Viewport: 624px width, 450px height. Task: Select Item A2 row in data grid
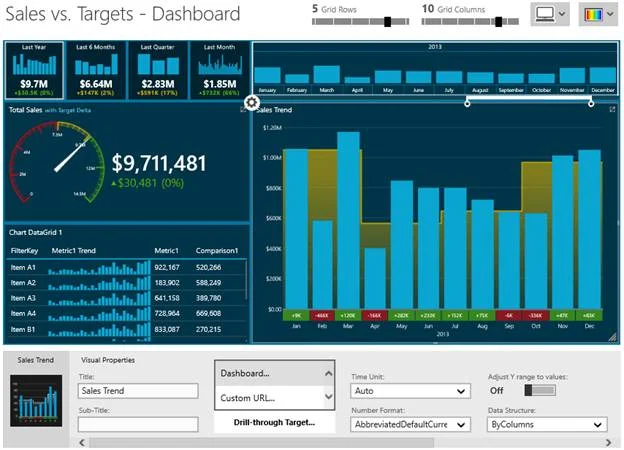[127, 283]
